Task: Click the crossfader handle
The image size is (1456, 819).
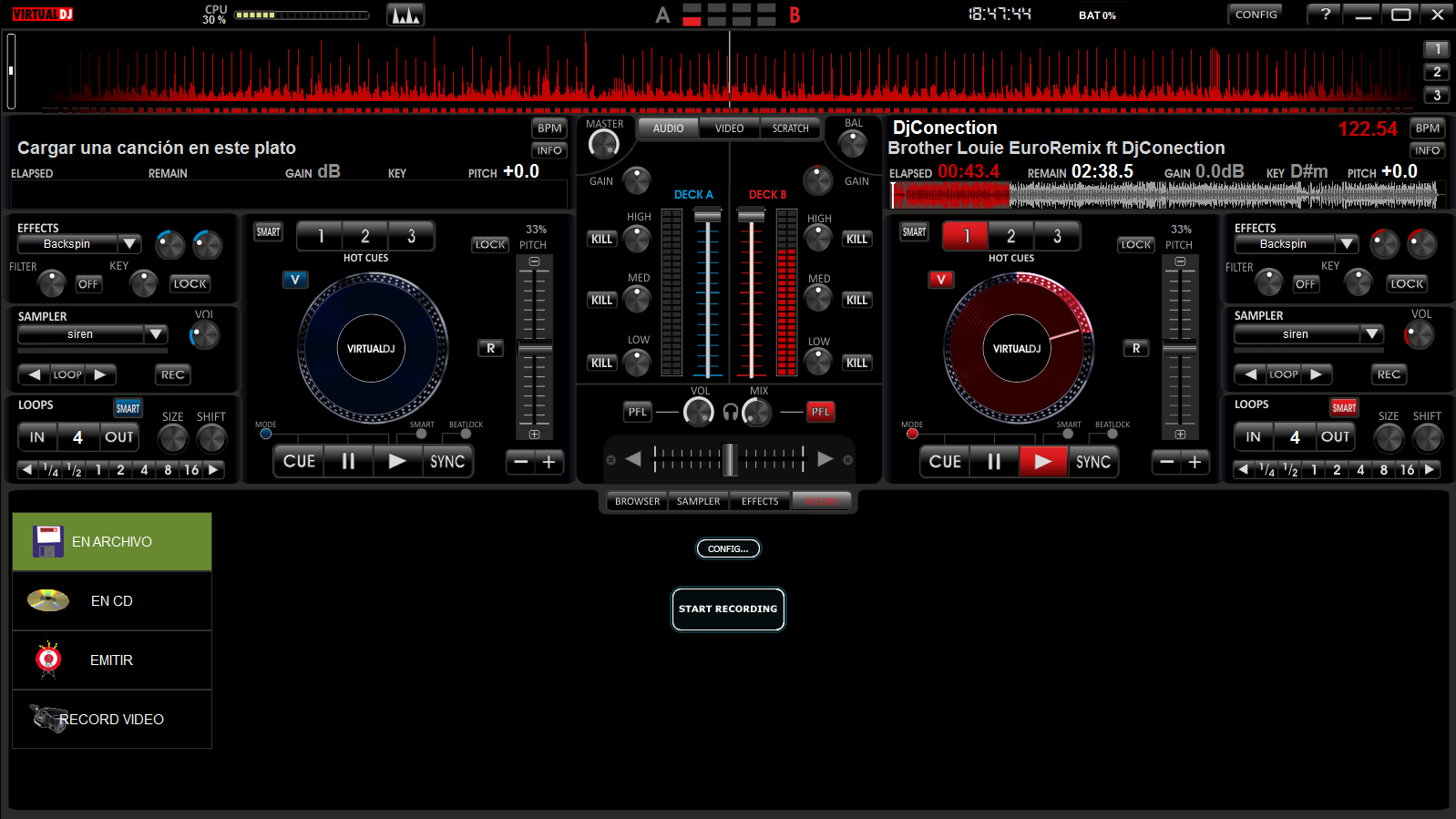Action: point(729,459)
